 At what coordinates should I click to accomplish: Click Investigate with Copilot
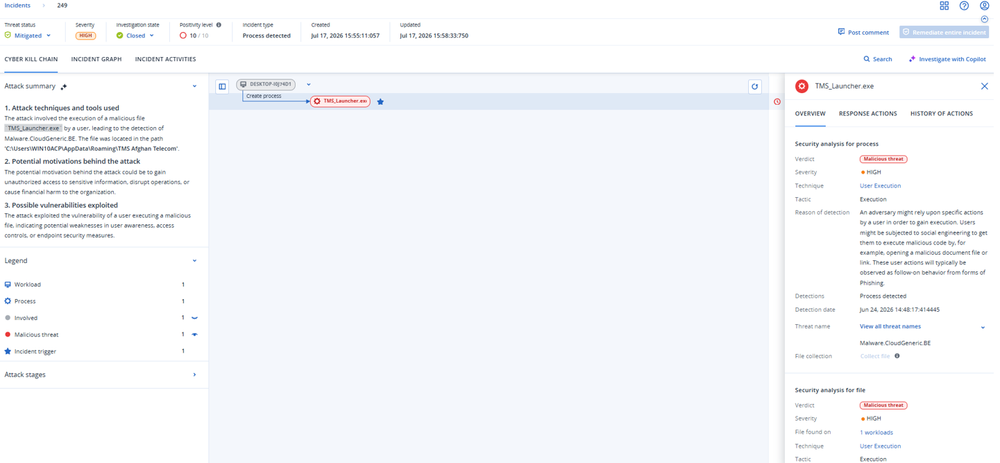(947, 59)
